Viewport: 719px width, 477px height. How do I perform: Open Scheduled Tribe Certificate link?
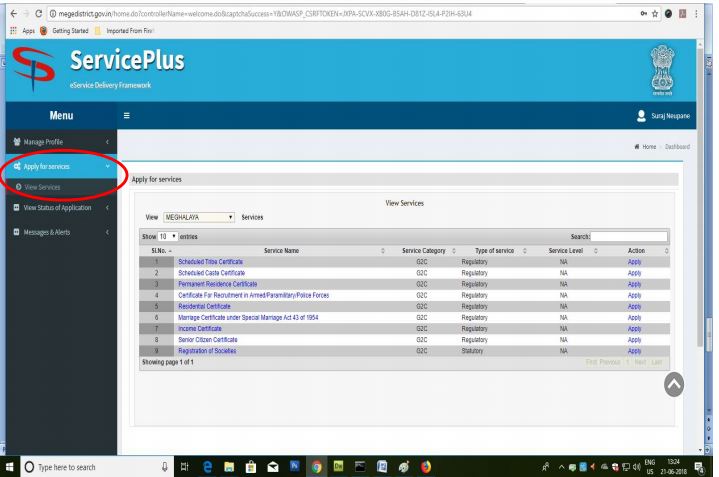[217, 261]
